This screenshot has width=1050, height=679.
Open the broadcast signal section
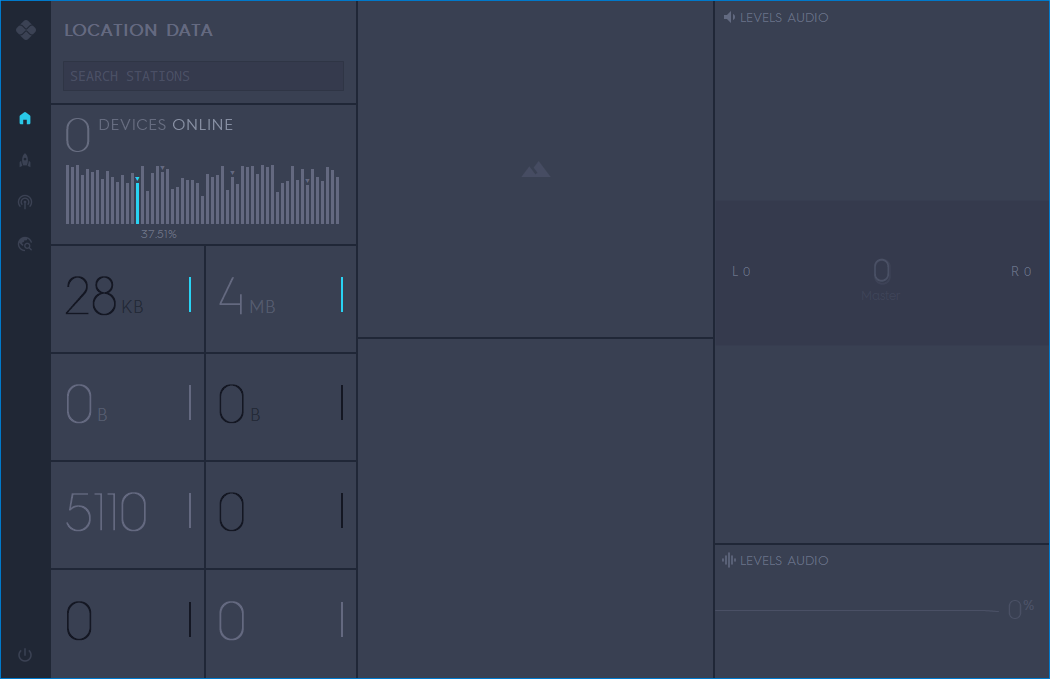coord(25,202)
